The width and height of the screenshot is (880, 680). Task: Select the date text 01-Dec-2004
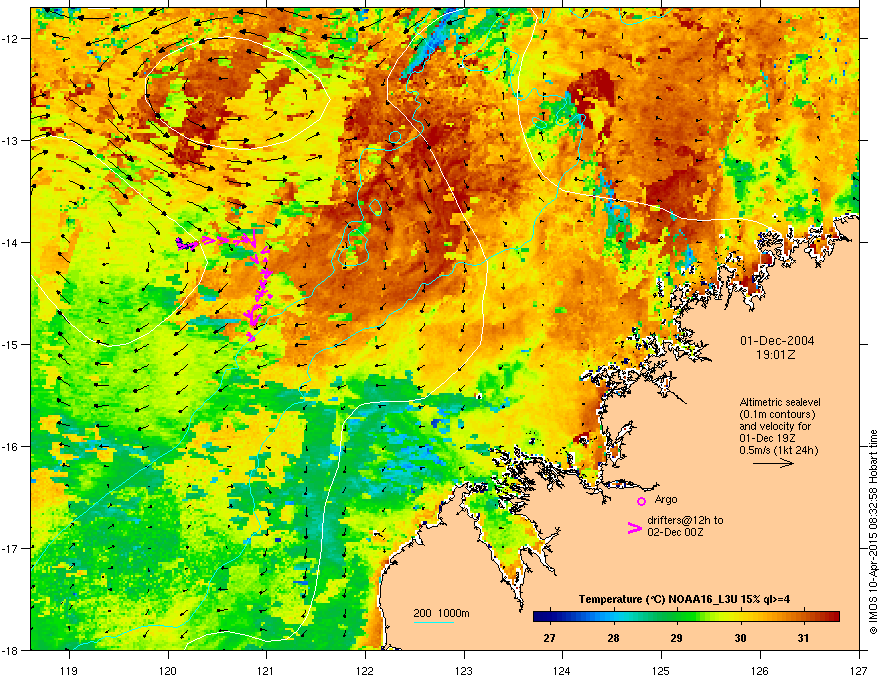[777, 341]
